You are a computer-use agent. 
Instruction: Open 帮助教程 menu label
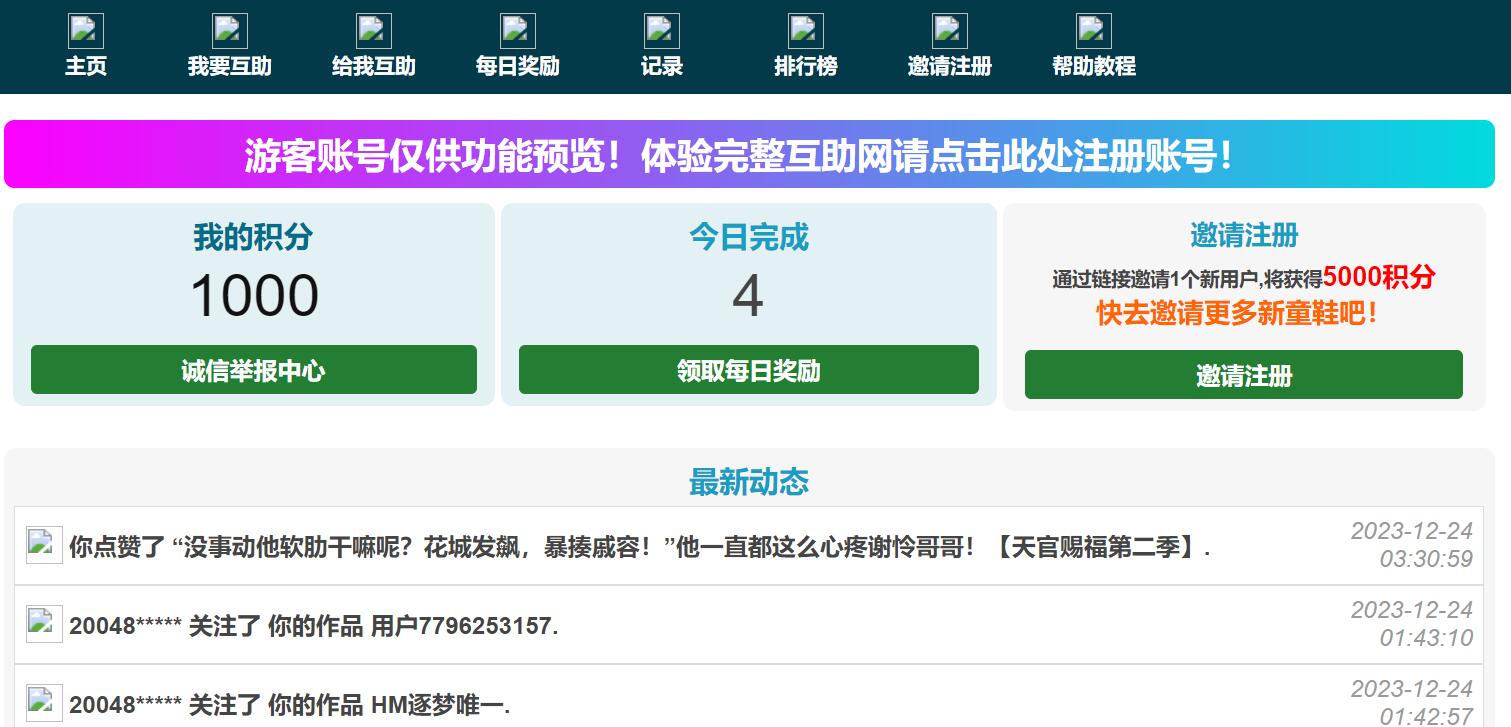[x=1094, y=67]
